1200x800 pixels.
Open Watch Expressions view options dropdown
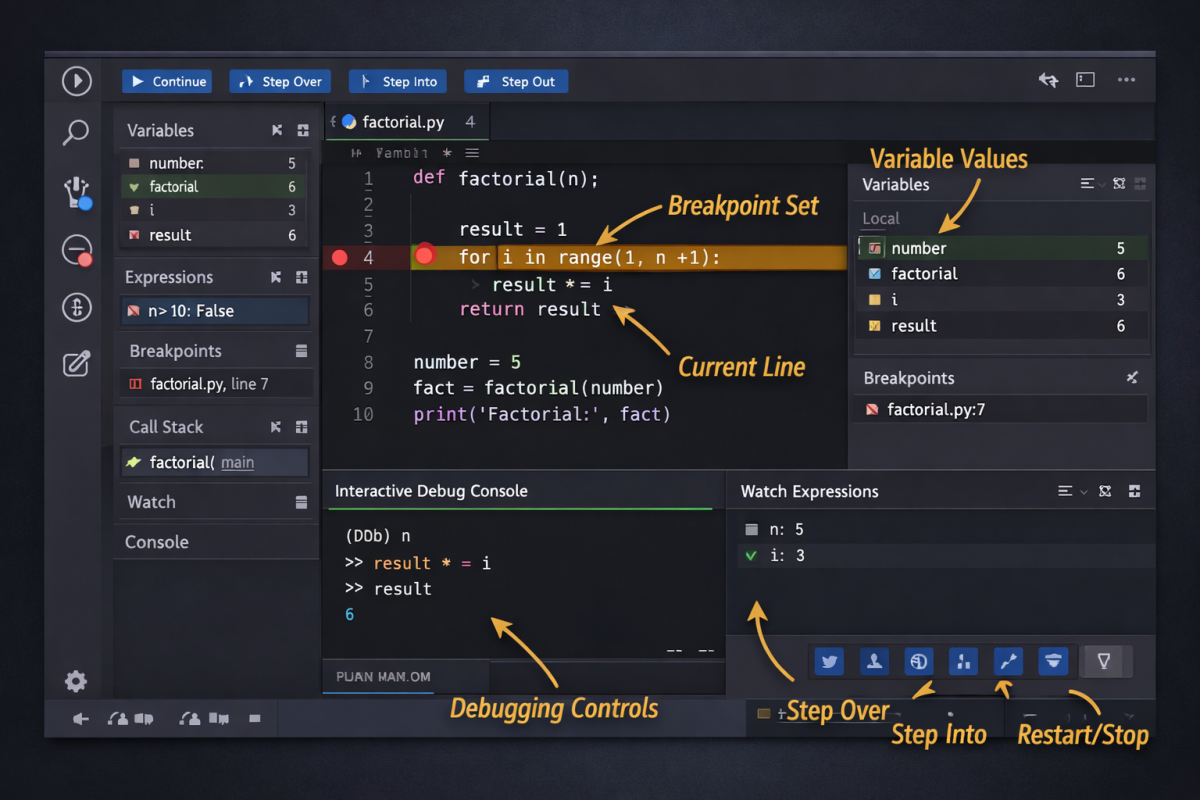point(1072,491)
